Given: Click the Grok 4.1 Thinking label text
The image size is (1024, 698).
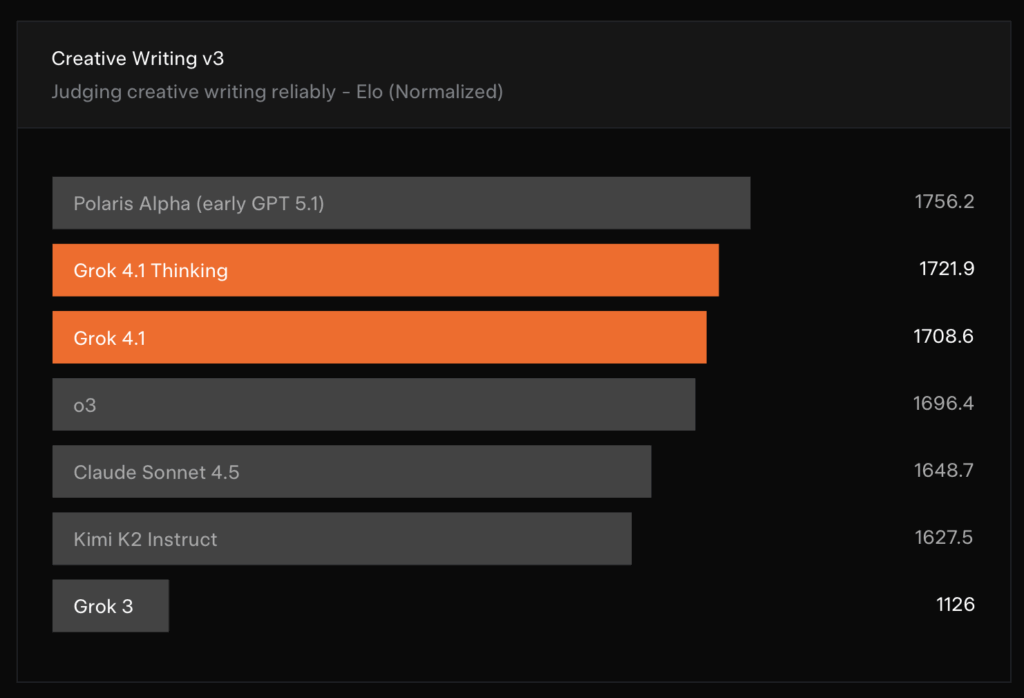Looking at the screenshot, I should pos(151,271).
